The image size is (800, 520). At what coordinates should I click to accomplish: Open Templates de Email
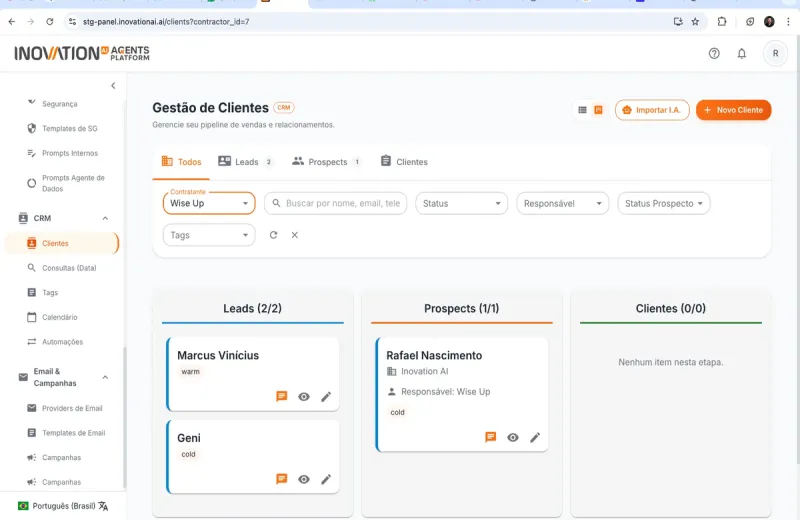pyautogui.click(x=73, y=433)
